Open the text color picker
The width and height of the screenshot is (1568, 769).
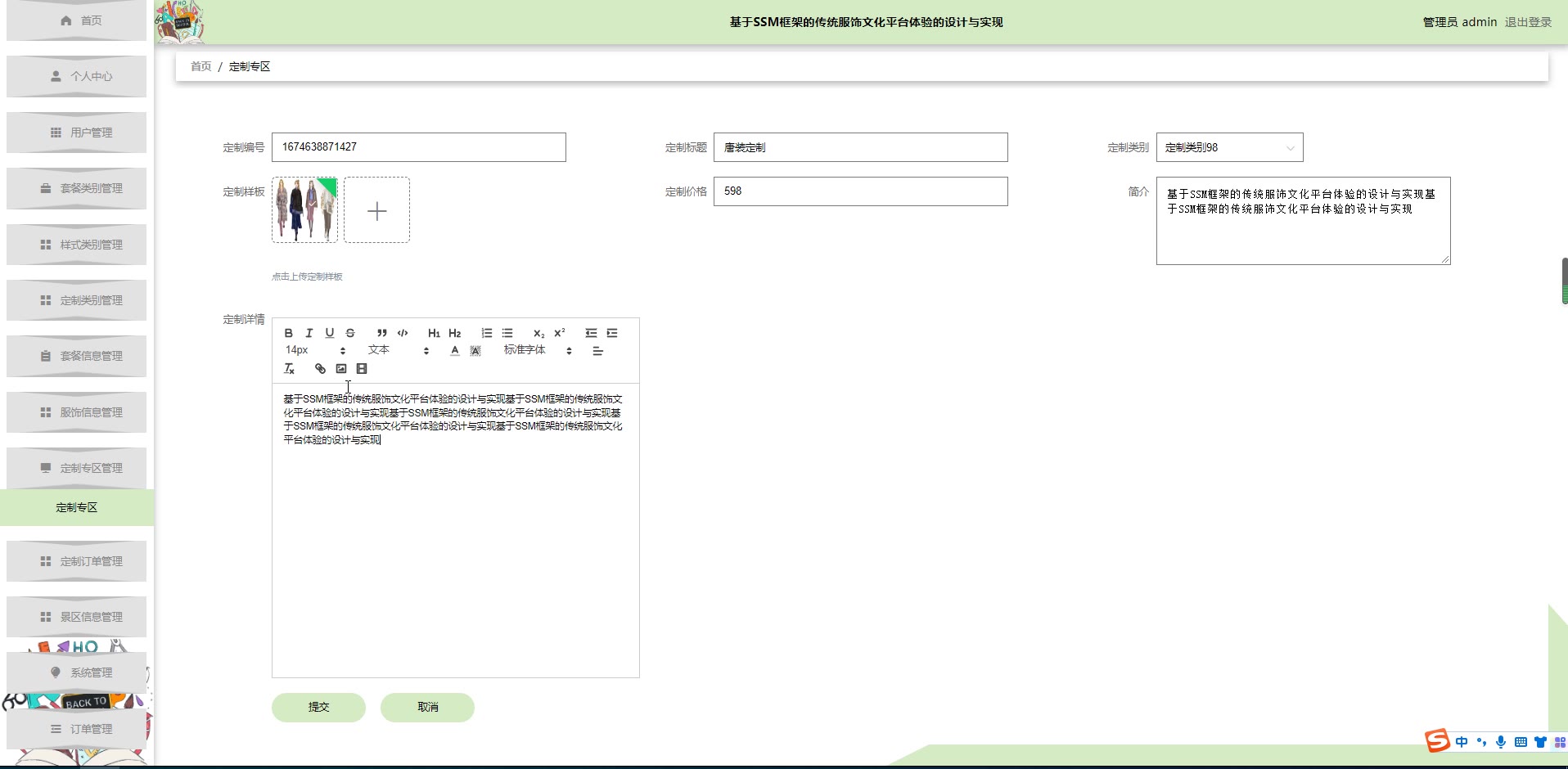[455, 351]
